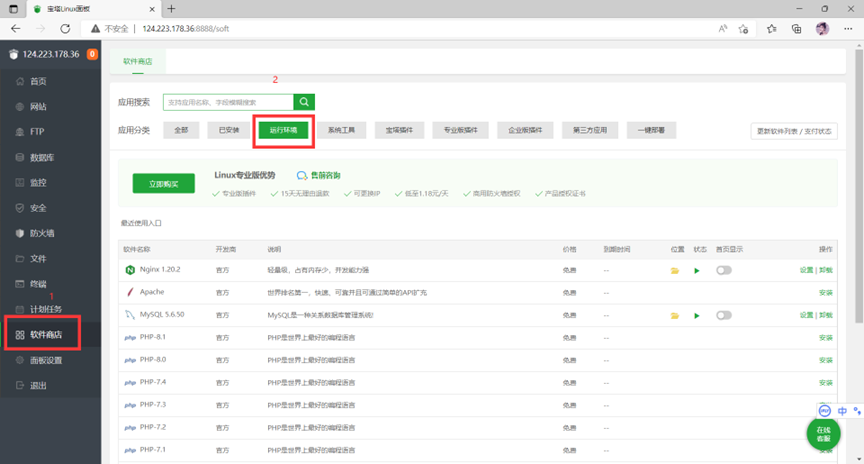The image size is (864, 464).
Task: Select 已安装 category filter
Action: click(x=229, y=130)
